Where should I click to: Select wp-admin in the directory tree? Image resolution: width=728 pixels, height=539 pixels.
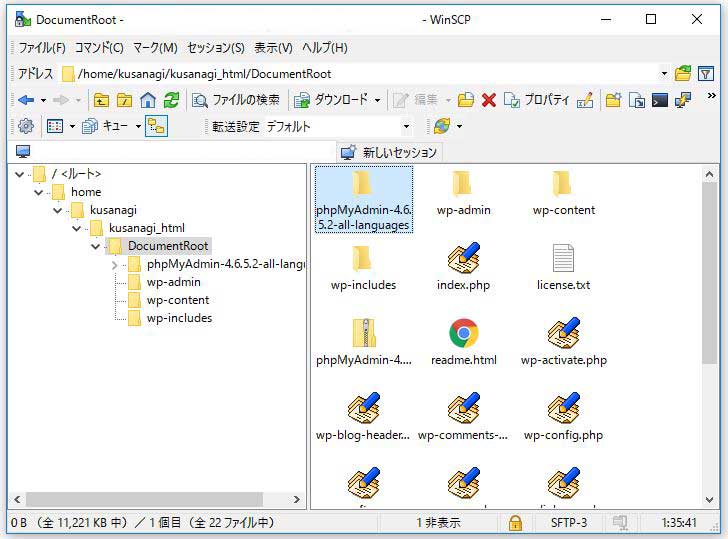click(x=174, y=282)
